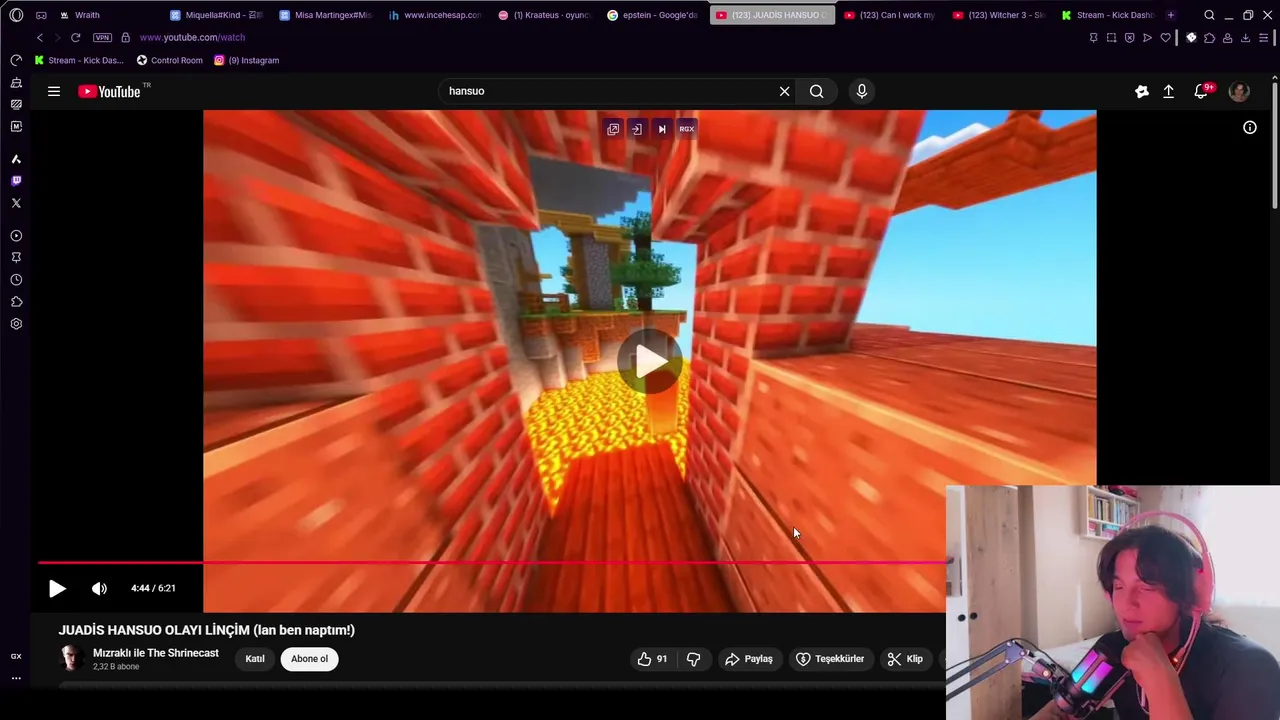The image size is (1280, 720).
Task: Switch to the epstein Google tab
Action: click(653, 15)
